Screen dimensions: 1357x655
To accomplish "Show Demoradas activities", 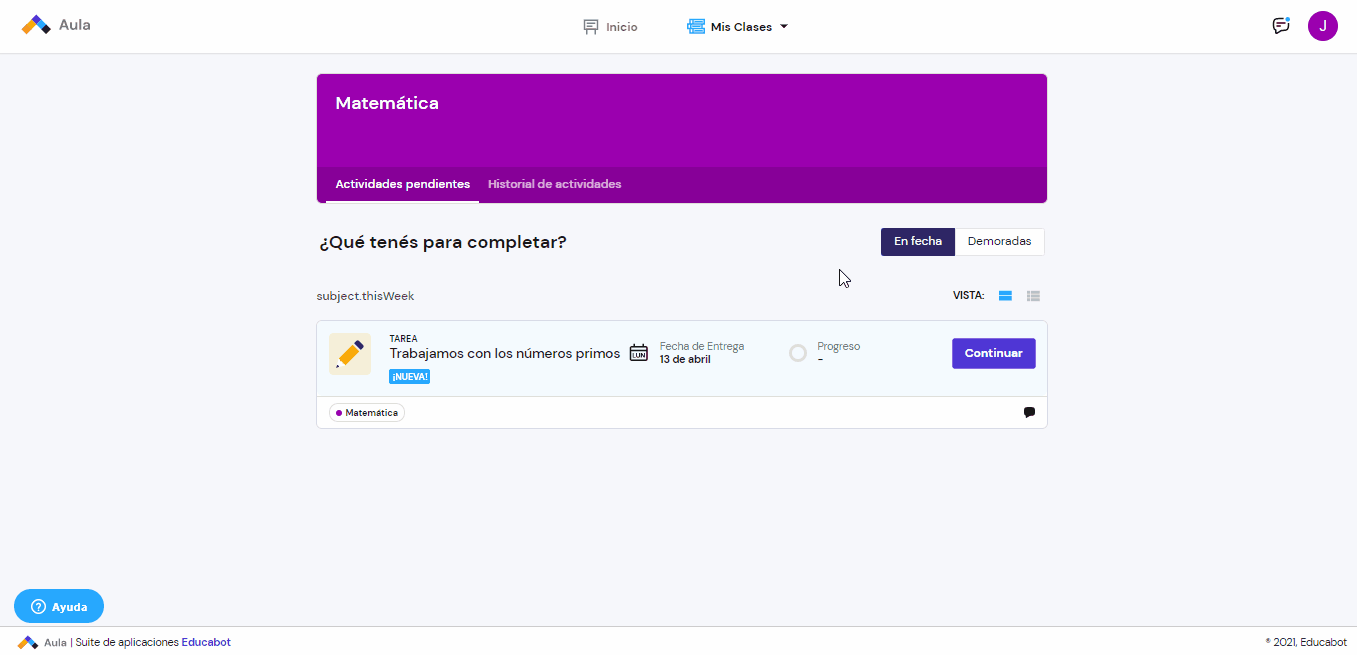I will point(1000,242).
